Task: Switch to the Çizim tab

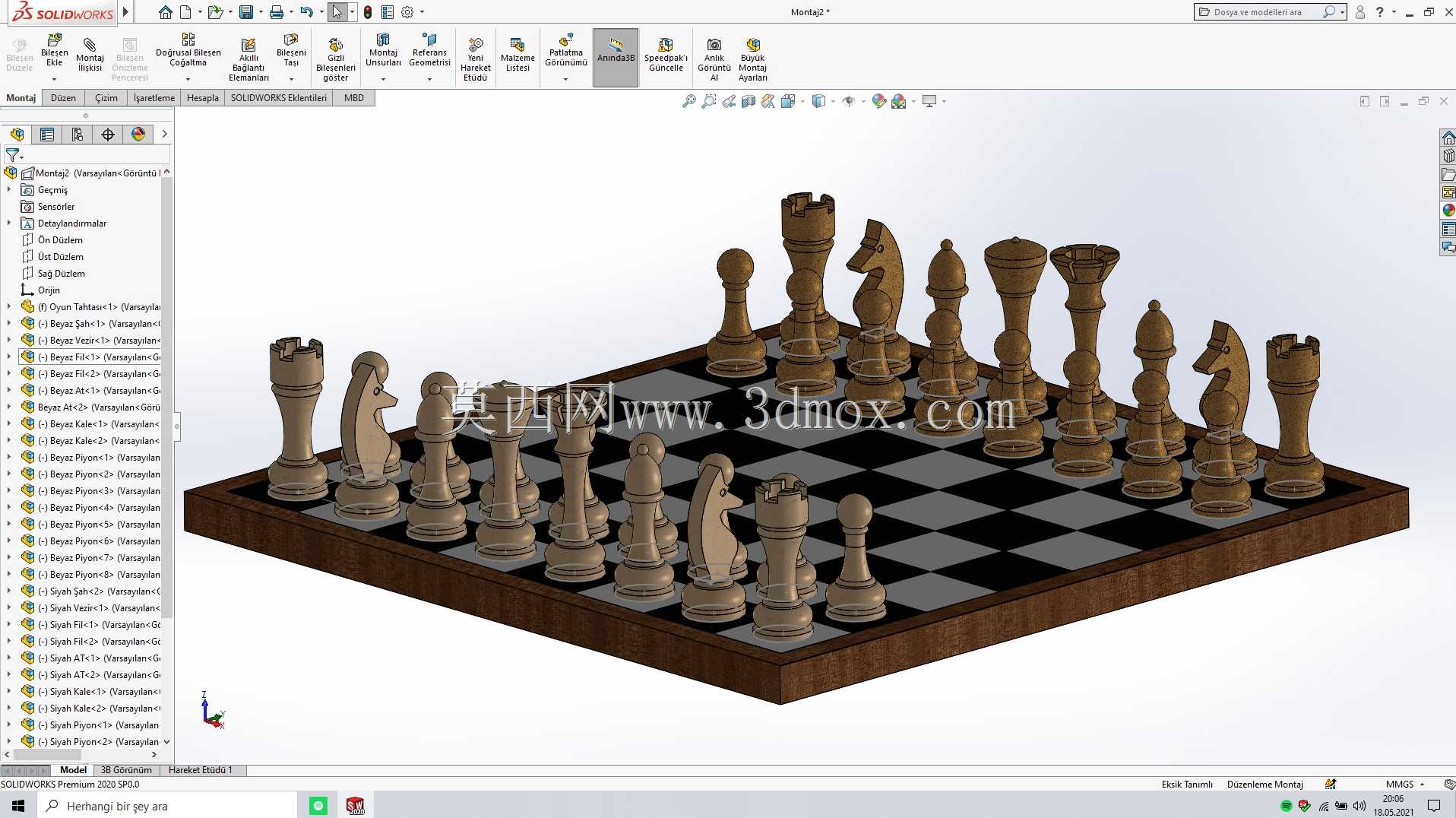Action: (x=106, y=98)
